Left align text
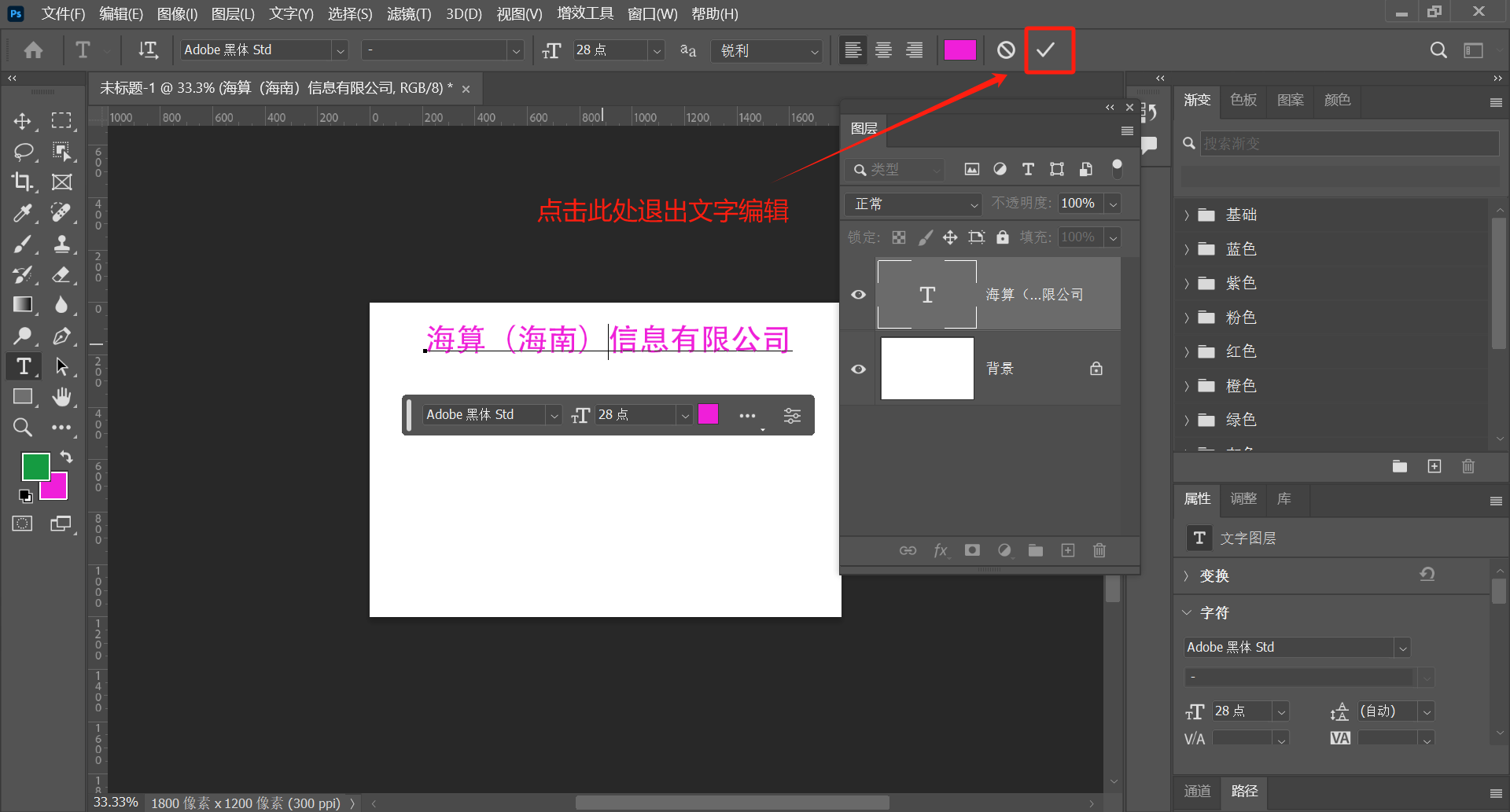Image resolution: width=1510 pixels, height=812 pixels. 853,50
